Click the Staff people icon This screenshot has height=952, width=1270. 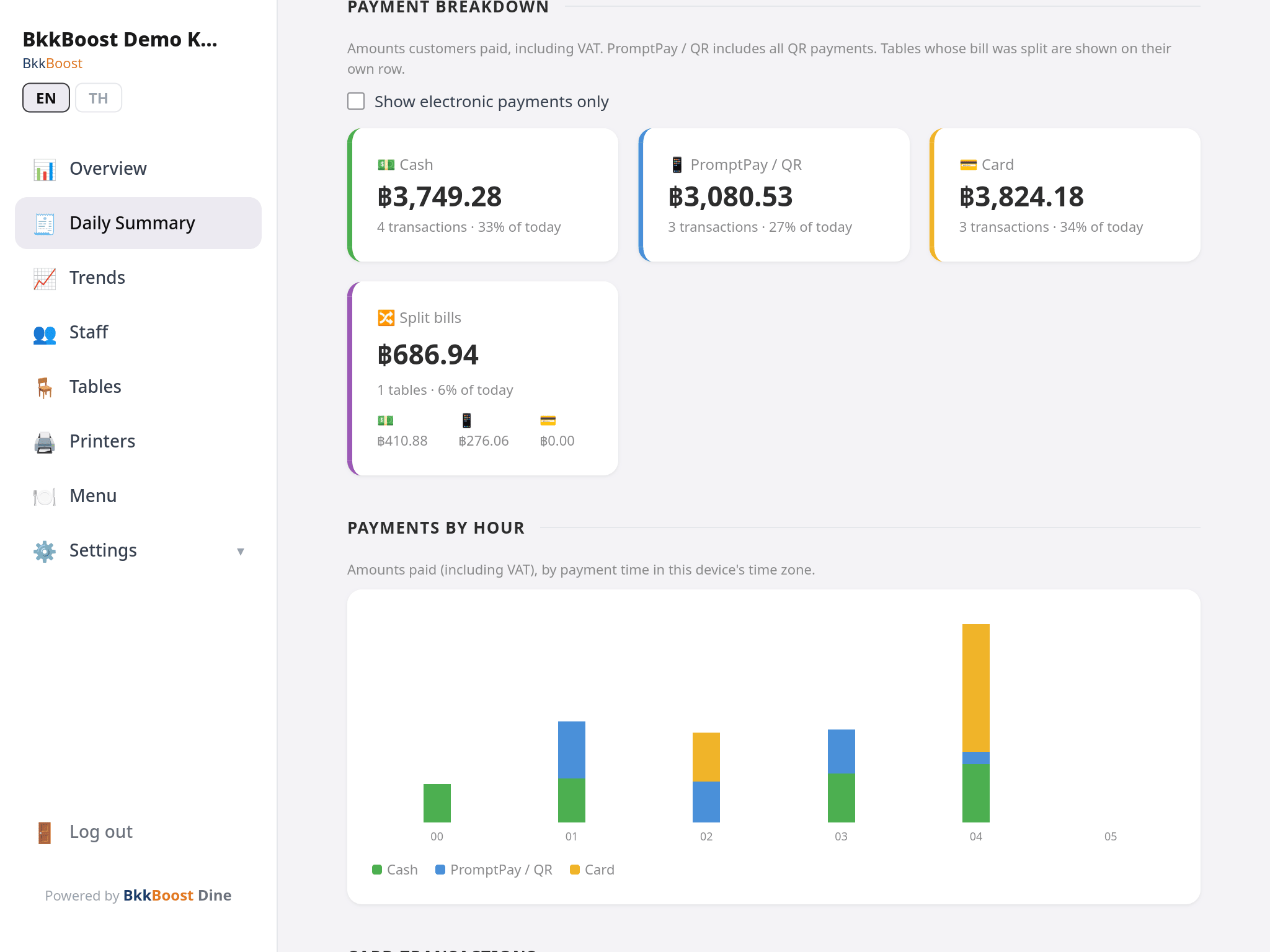point(45,333)
